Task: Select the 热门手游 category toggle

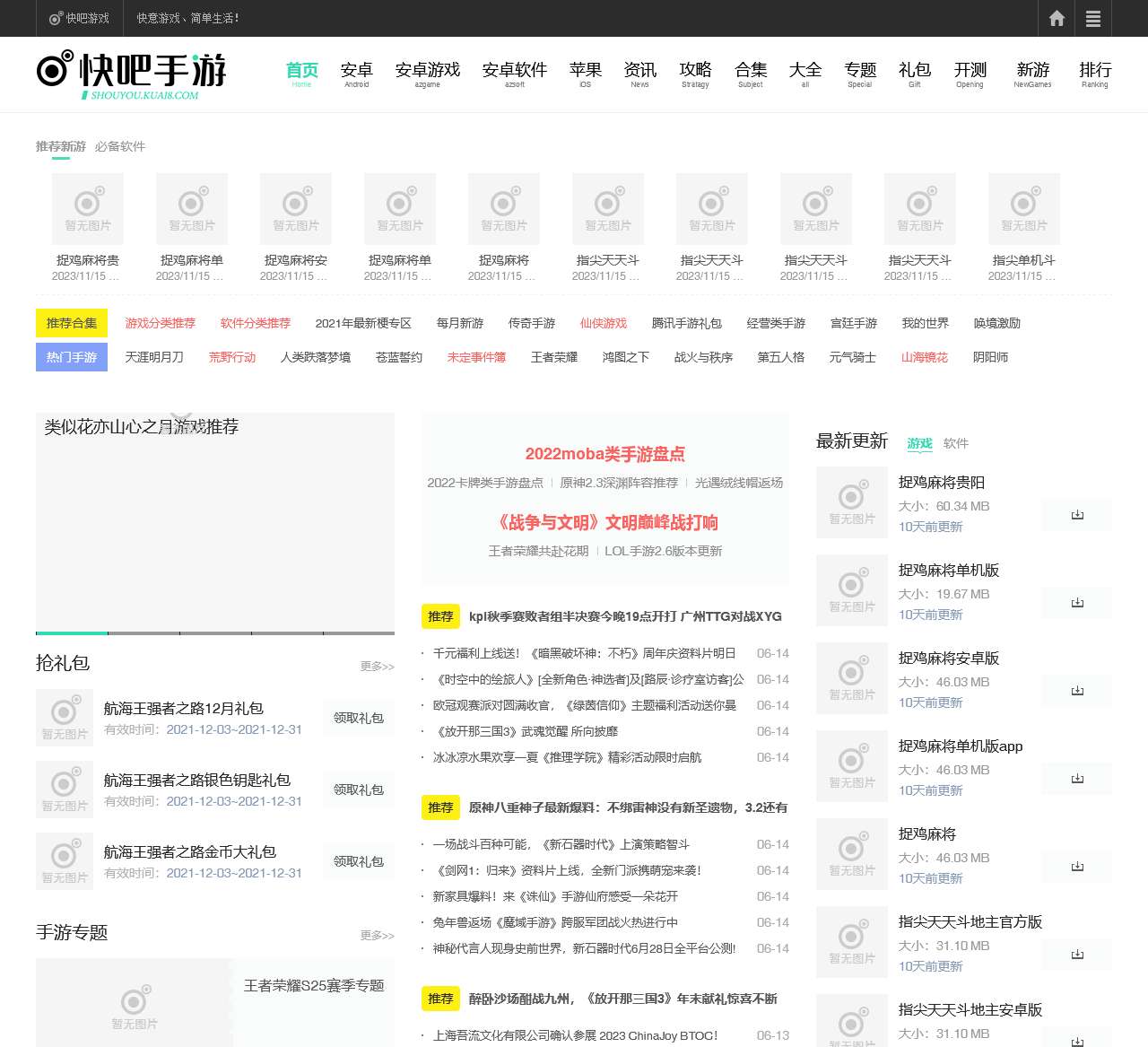Action: pos(71,357)
